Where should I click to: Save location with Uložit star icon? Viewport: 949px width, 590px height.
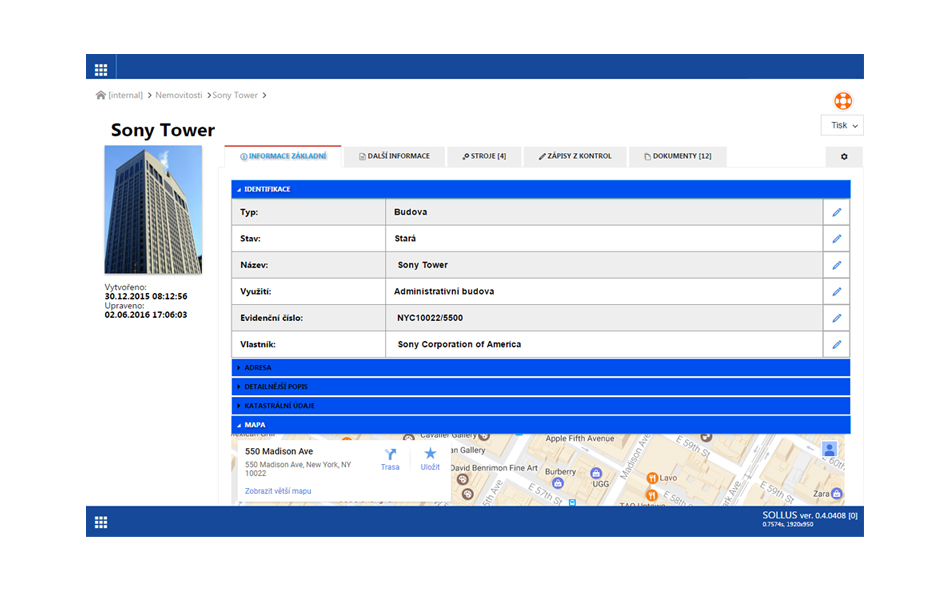(x=430, y=455)
